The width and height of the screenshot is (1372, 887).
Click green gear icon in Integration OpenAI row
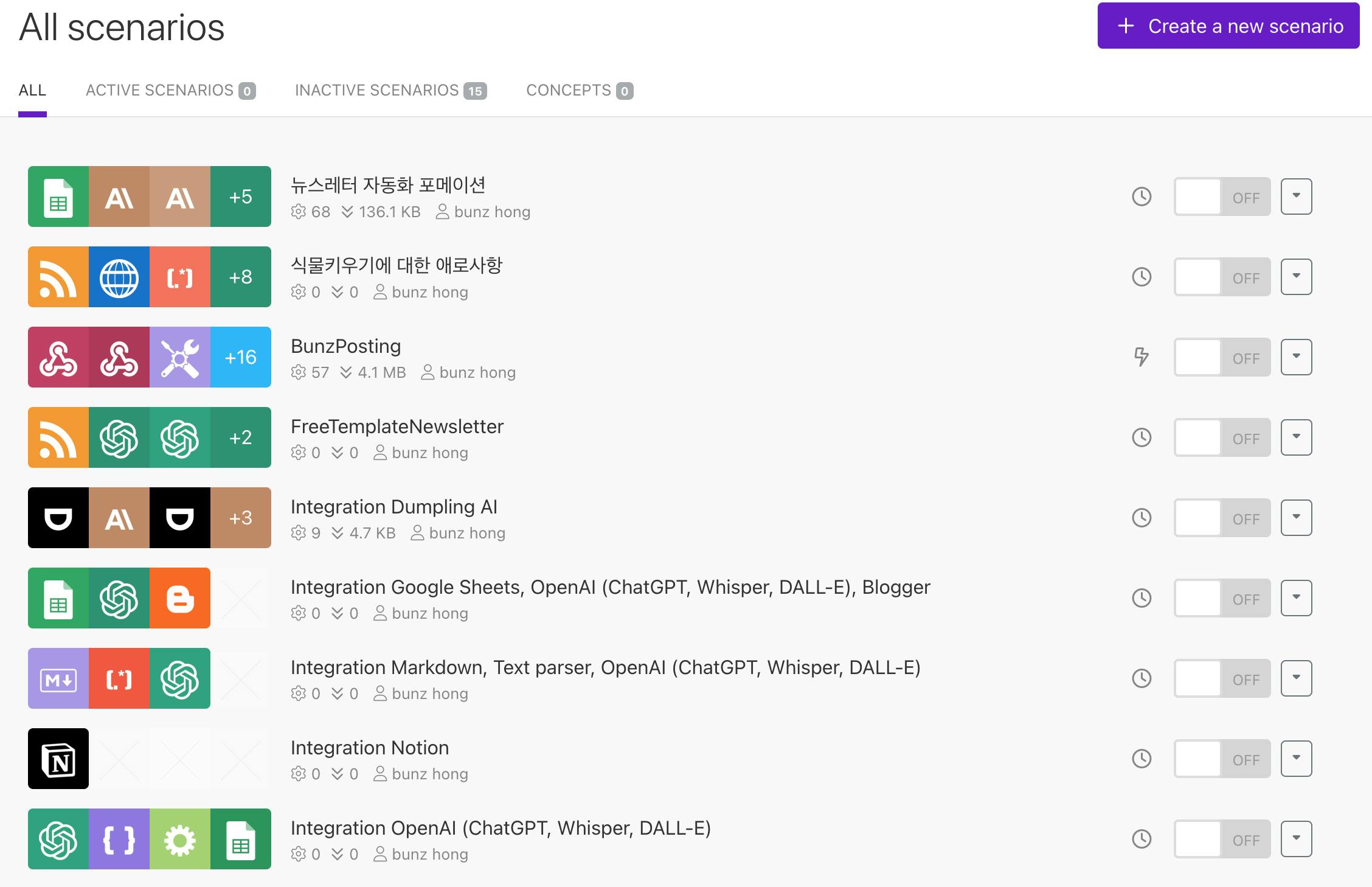[180, 839]
